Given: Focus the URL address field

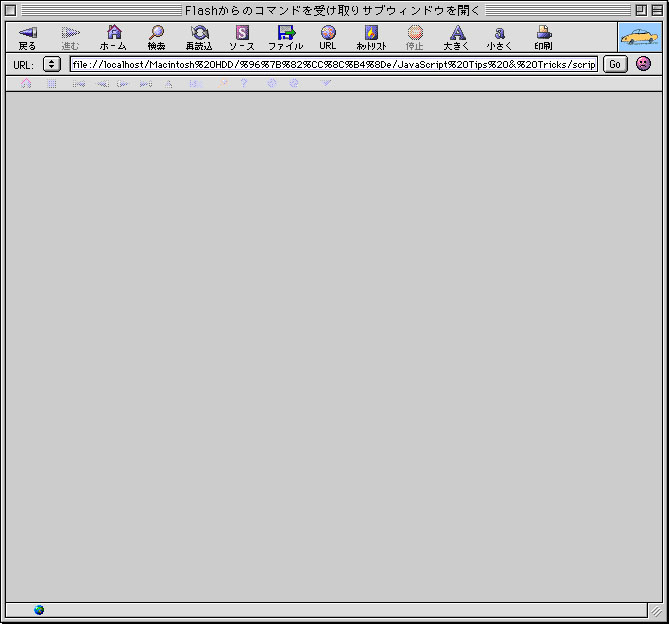Looking at the screenshot, I should [x=334, y=64].
